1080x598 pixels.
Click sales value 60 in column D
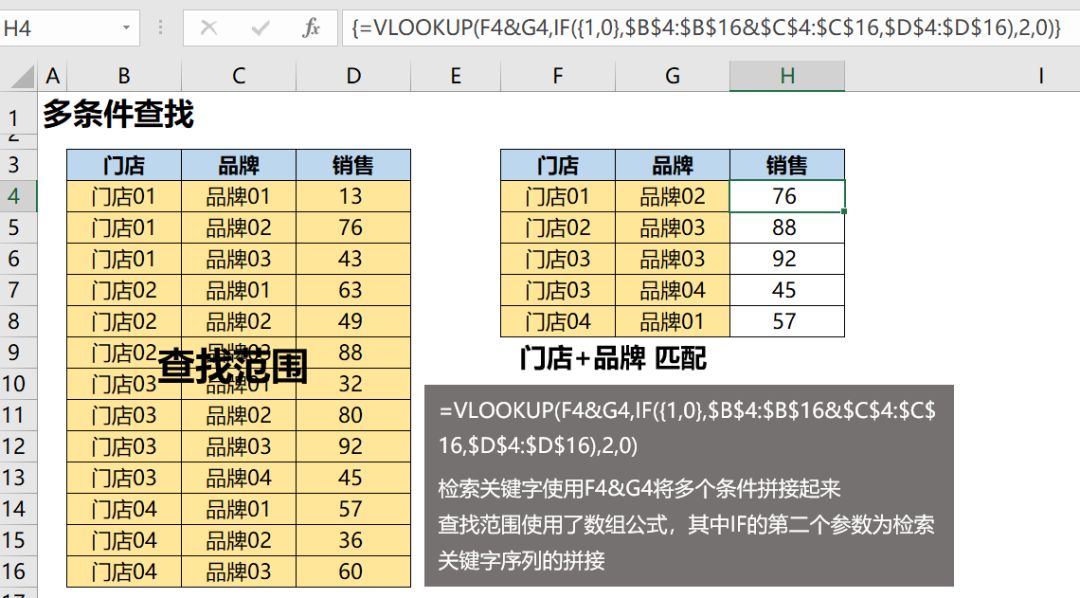[353, 571]
